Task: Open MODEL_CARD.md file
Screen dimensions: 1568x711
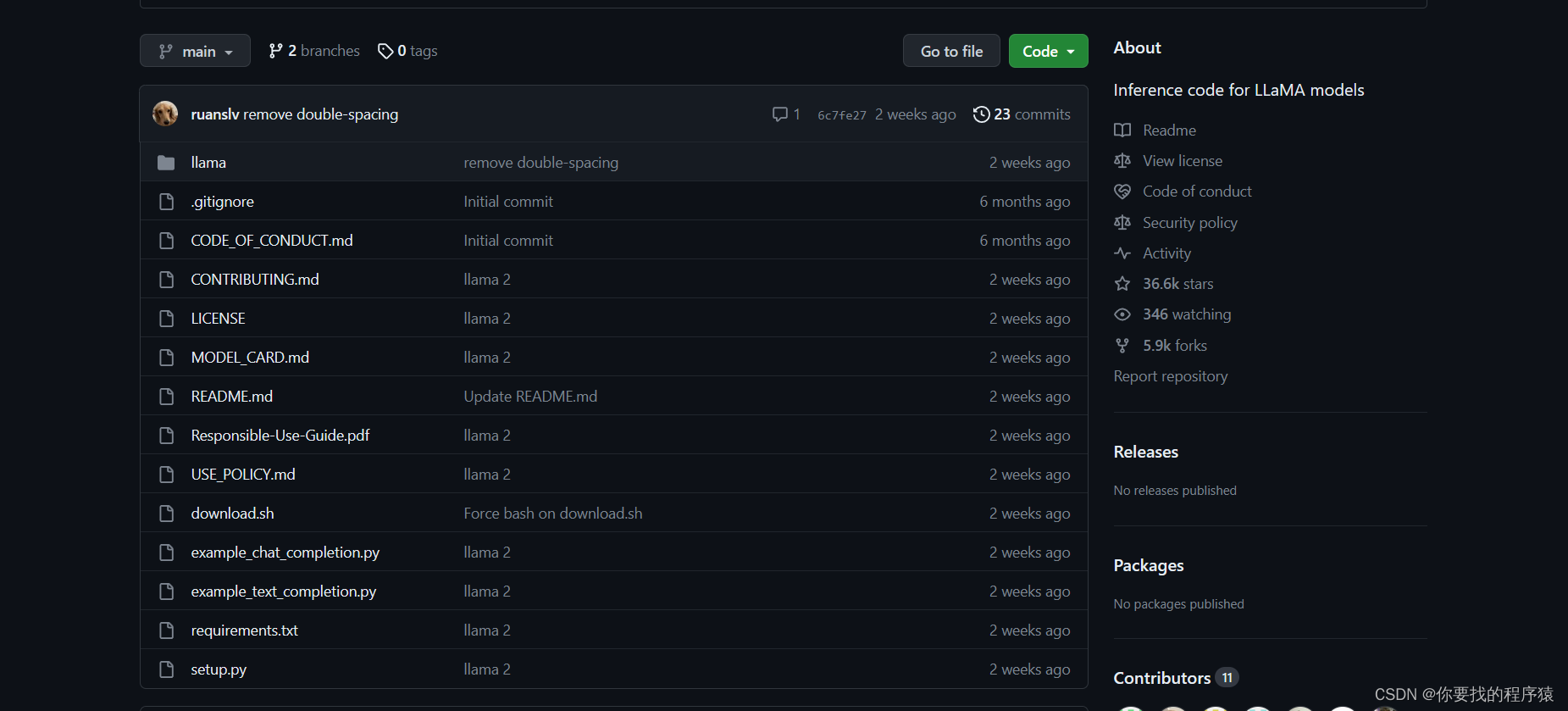Action: [250, 357]
